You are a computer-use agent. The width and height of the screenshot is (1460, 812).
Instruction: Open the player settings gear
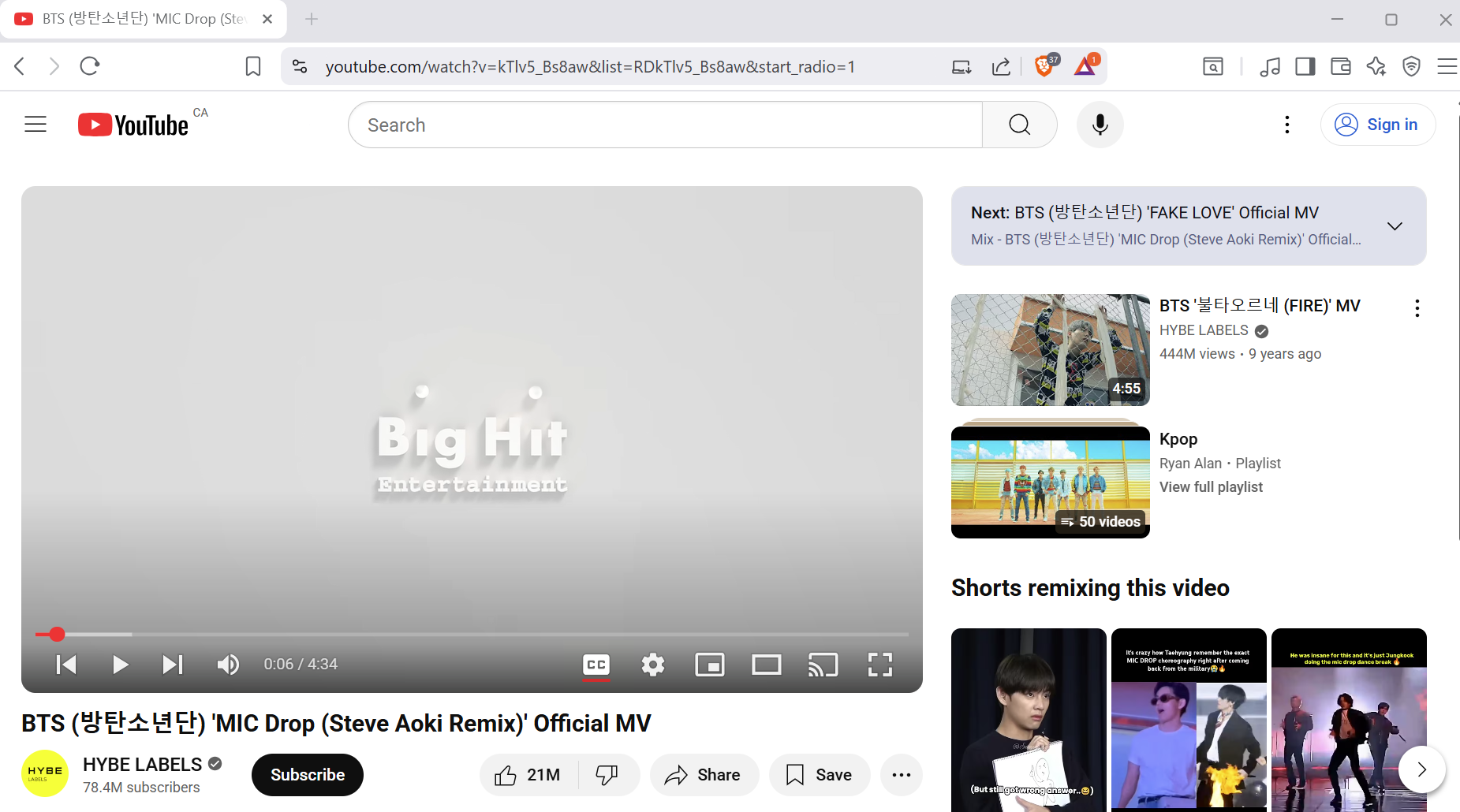(x=653, y=665)
